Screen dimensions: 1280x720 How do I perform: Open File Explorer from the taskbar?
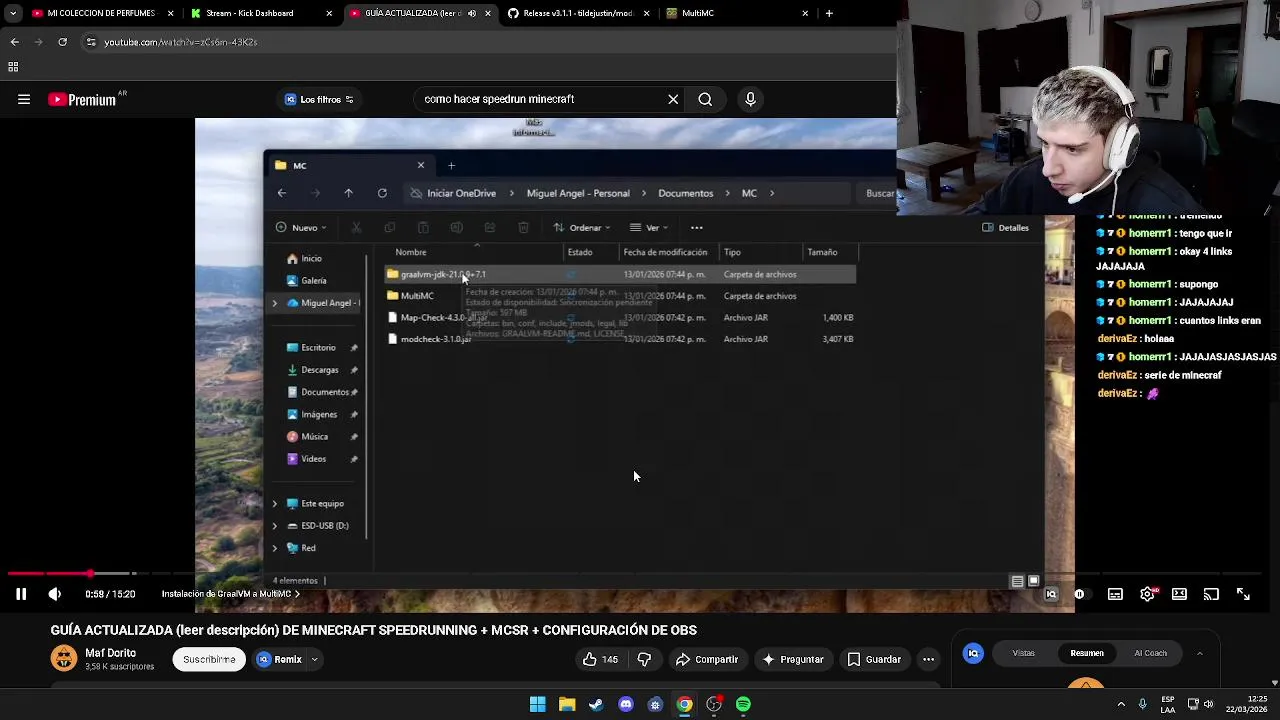click(567, 704)
